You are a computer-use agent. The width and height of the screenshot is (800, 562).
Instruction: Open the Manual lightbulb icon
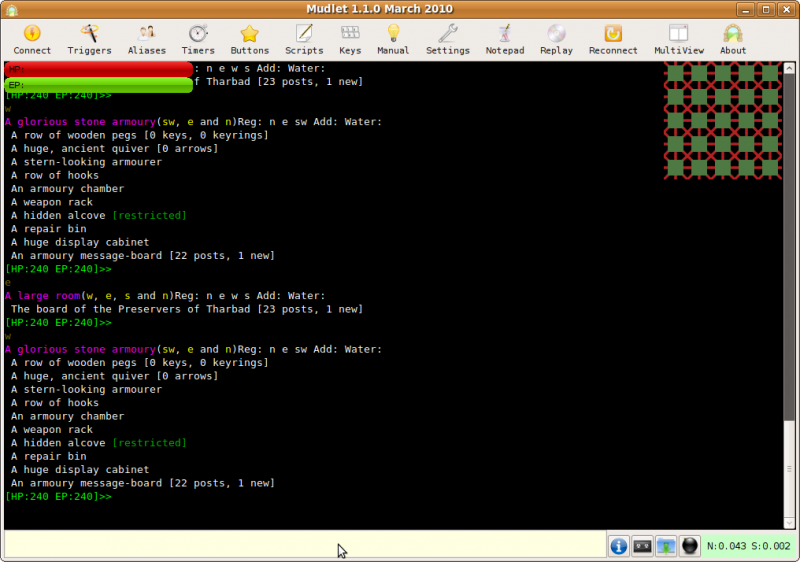393,39
